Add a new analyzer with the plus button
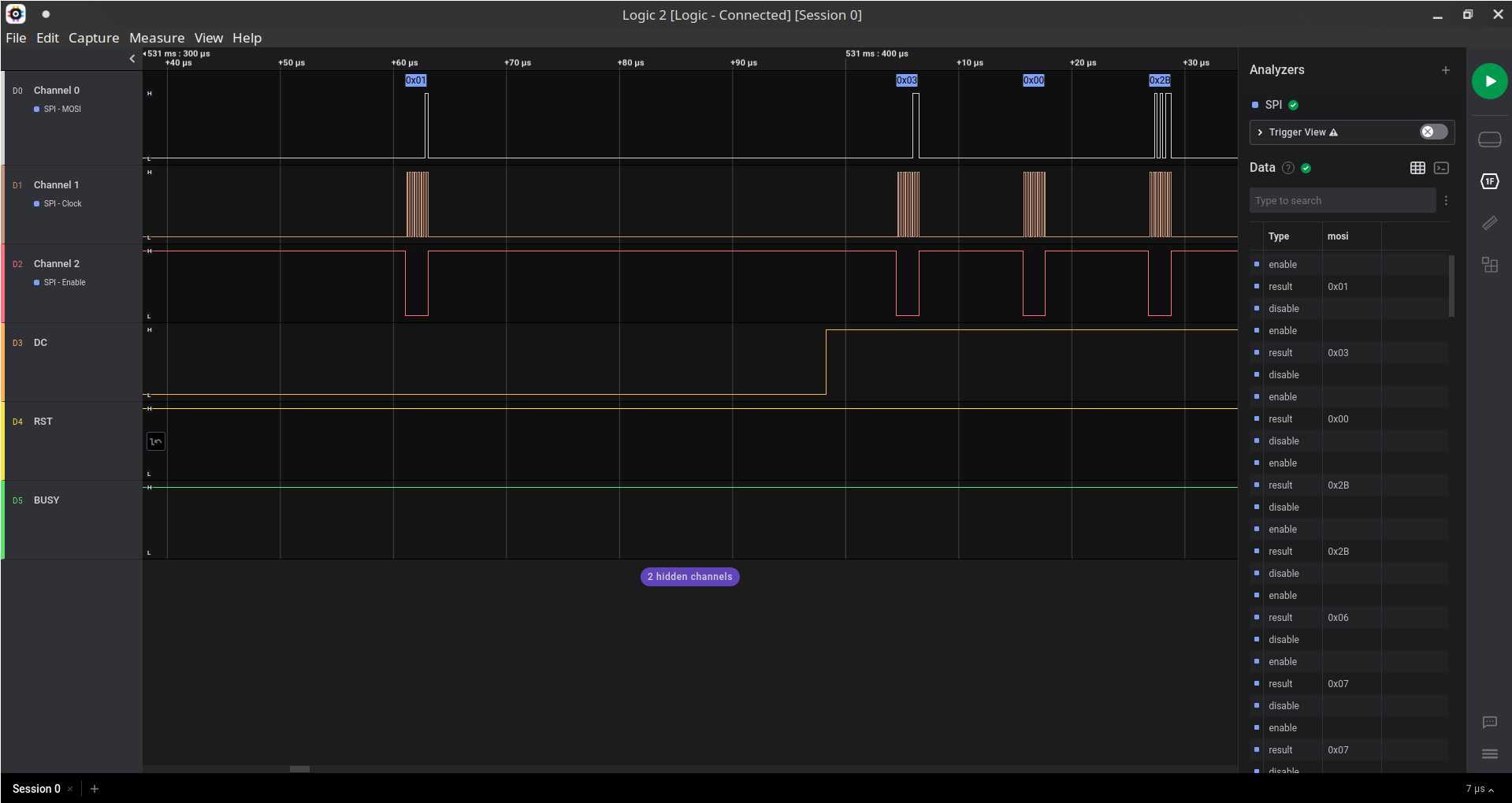The image size is (1512, 803). pyautogui.click(x=1446, y=70)
